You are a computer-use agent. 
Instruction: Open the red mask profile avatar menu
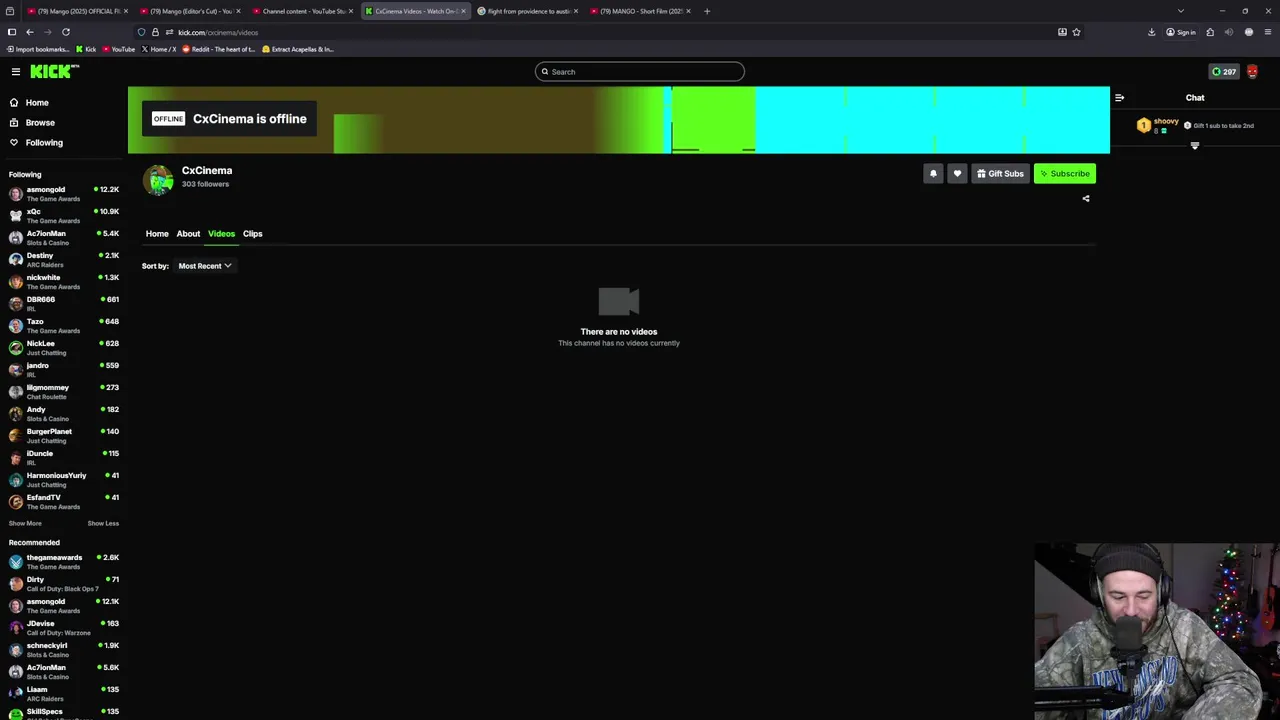1252,72
